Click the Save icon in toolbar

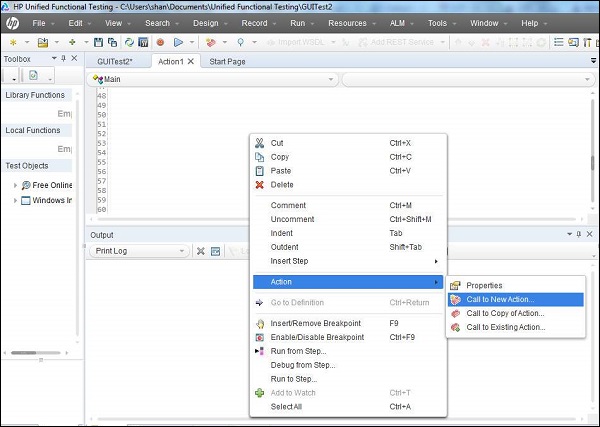point(98,43)
